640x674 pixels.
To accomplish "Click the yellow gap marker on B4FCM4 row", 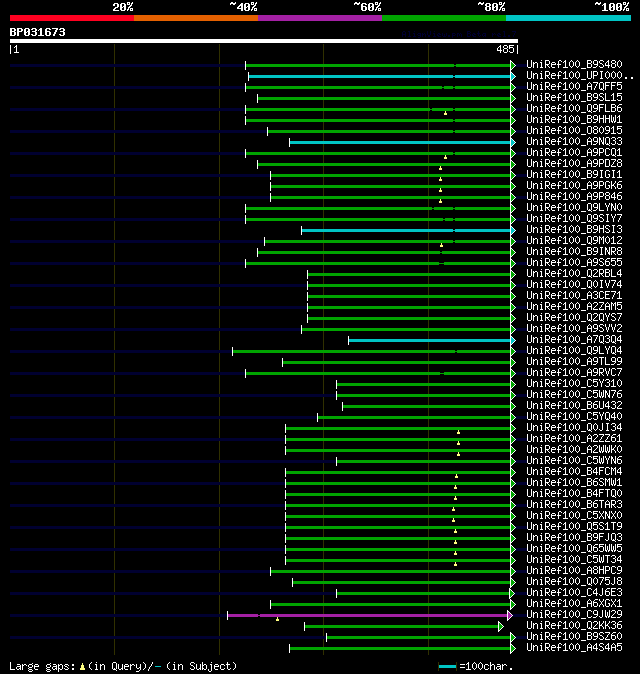I will tap(456, 476).
